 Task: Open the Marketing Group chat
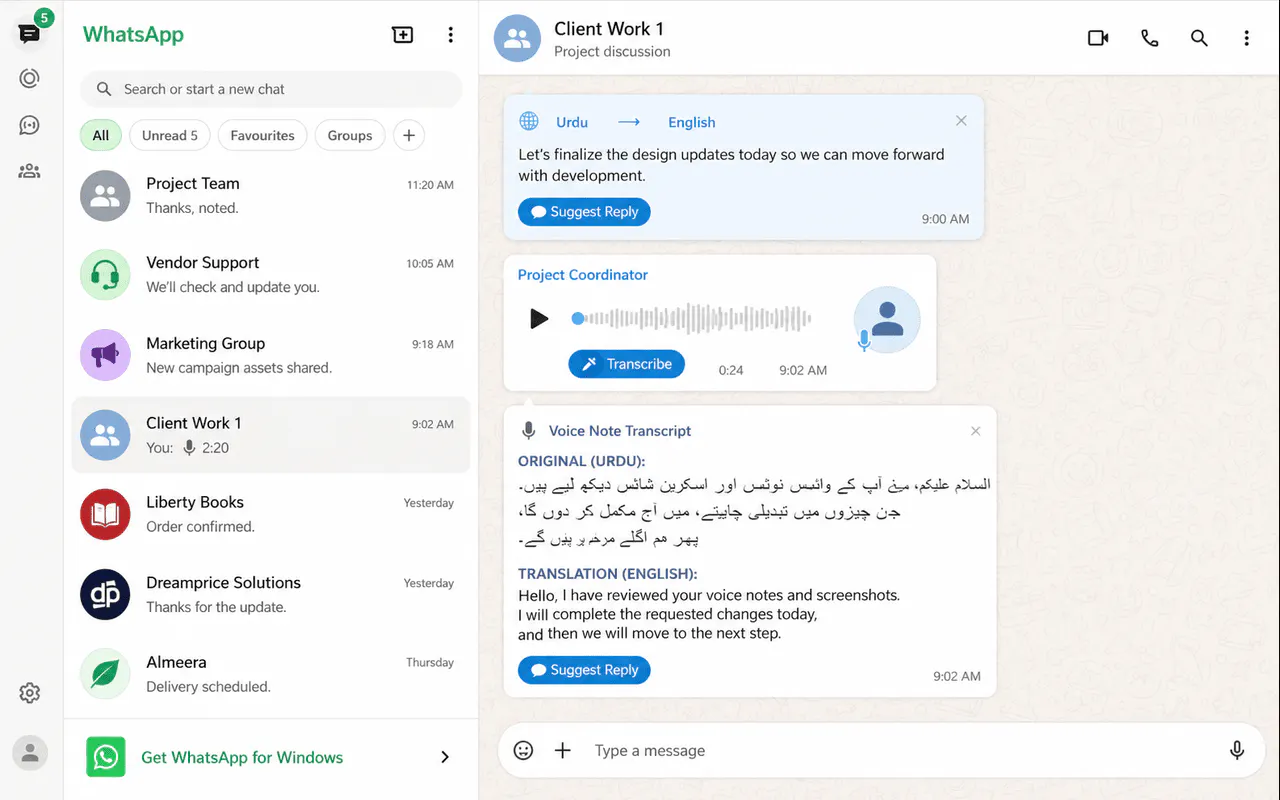271,355
